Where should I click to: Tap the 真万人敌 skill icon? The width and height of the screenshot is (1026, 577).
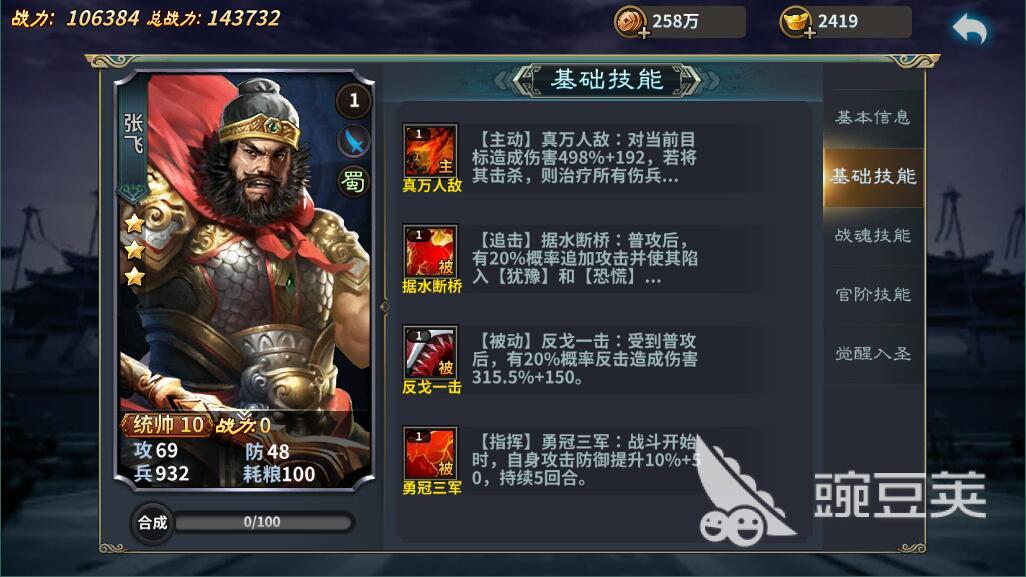click(431, 150)
